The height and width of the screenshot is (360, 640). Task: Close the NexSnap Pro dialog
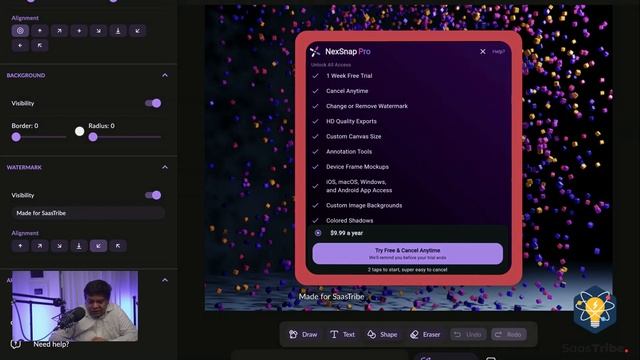tap(483, 51)
